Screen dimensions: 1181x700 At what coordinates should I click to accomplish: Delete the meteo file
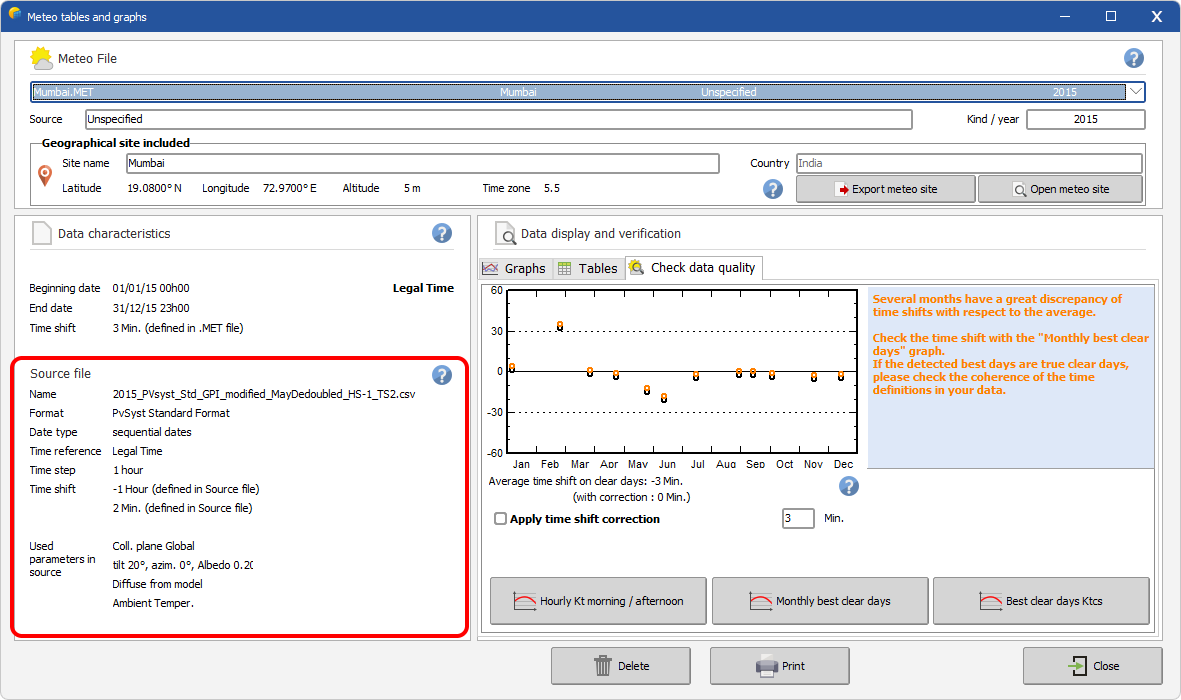621,666
